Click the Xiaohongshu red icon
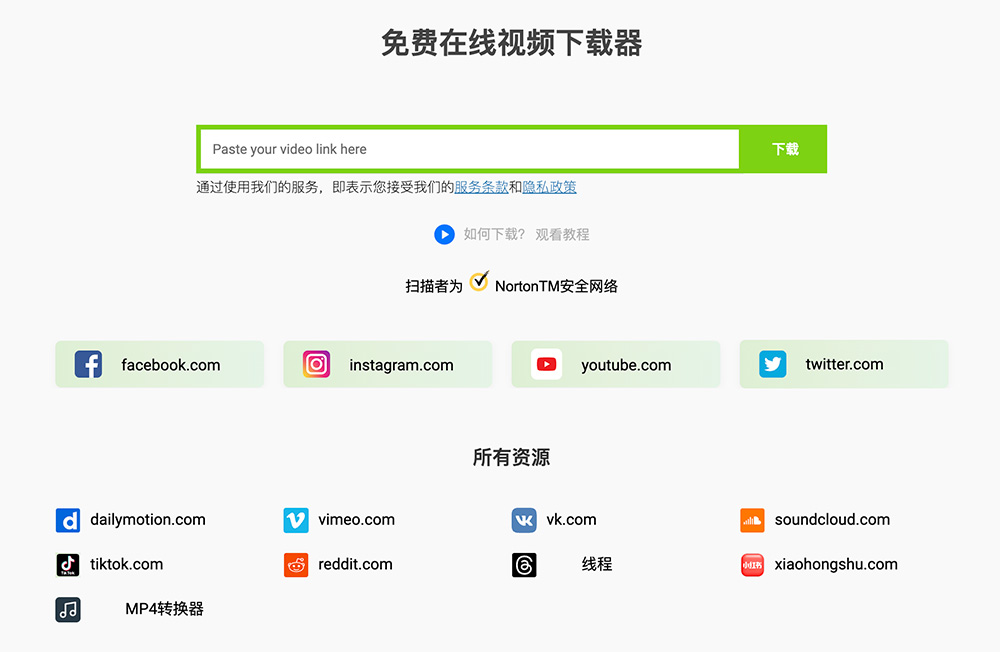This screenshot has height=652, width=1000. coord(753,565)
